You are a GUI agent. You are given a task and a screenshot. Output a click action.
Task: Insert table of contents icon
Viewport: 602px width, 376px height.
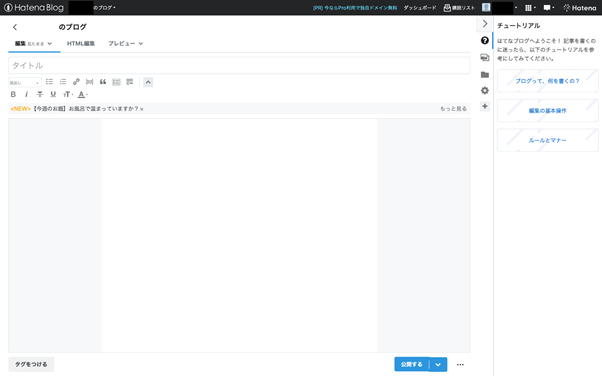tap(116, 82)
